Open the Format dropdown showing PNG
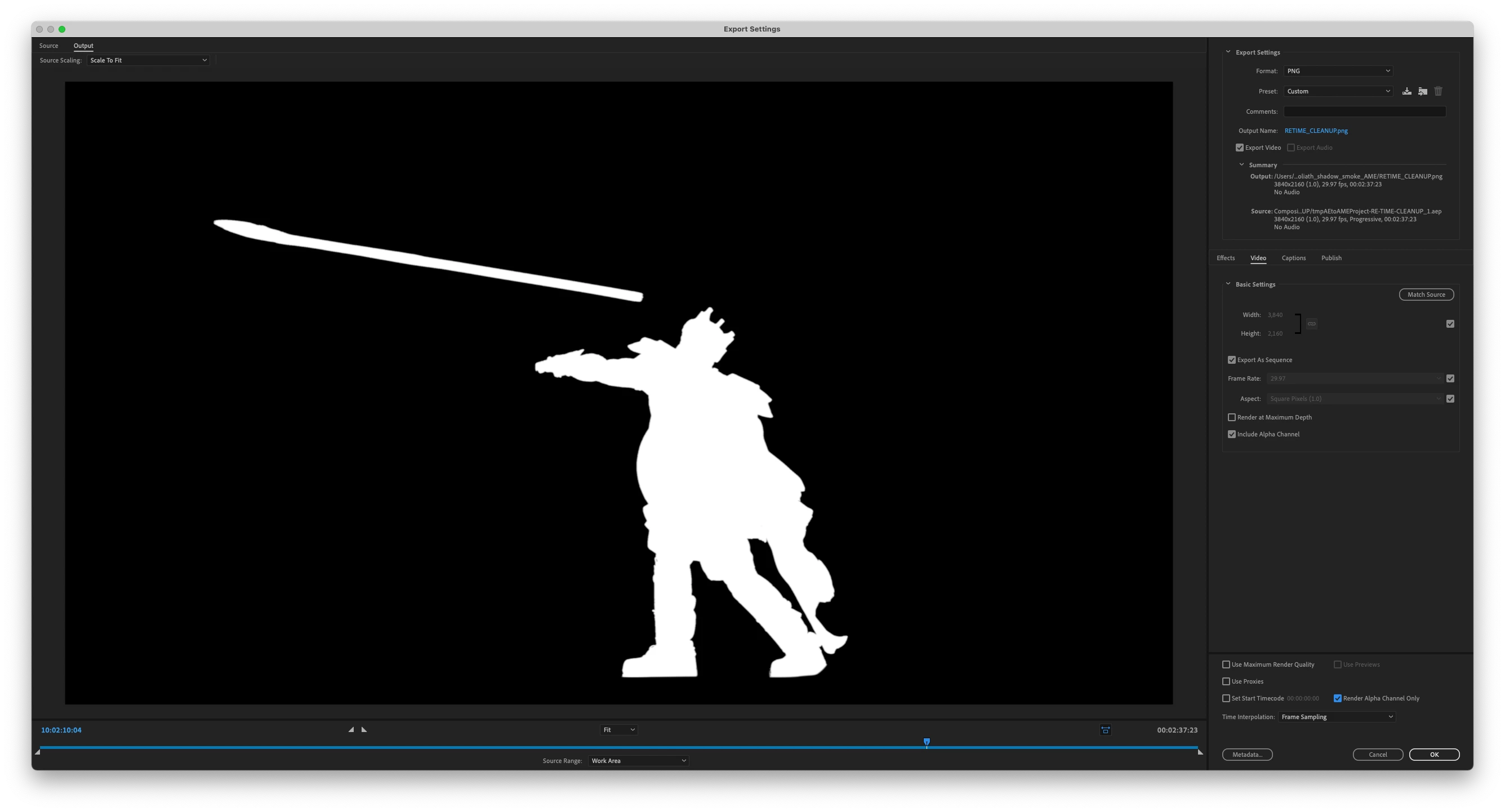The height and width of the screenshot is (812, 1505). click(x=1338, y=71)
